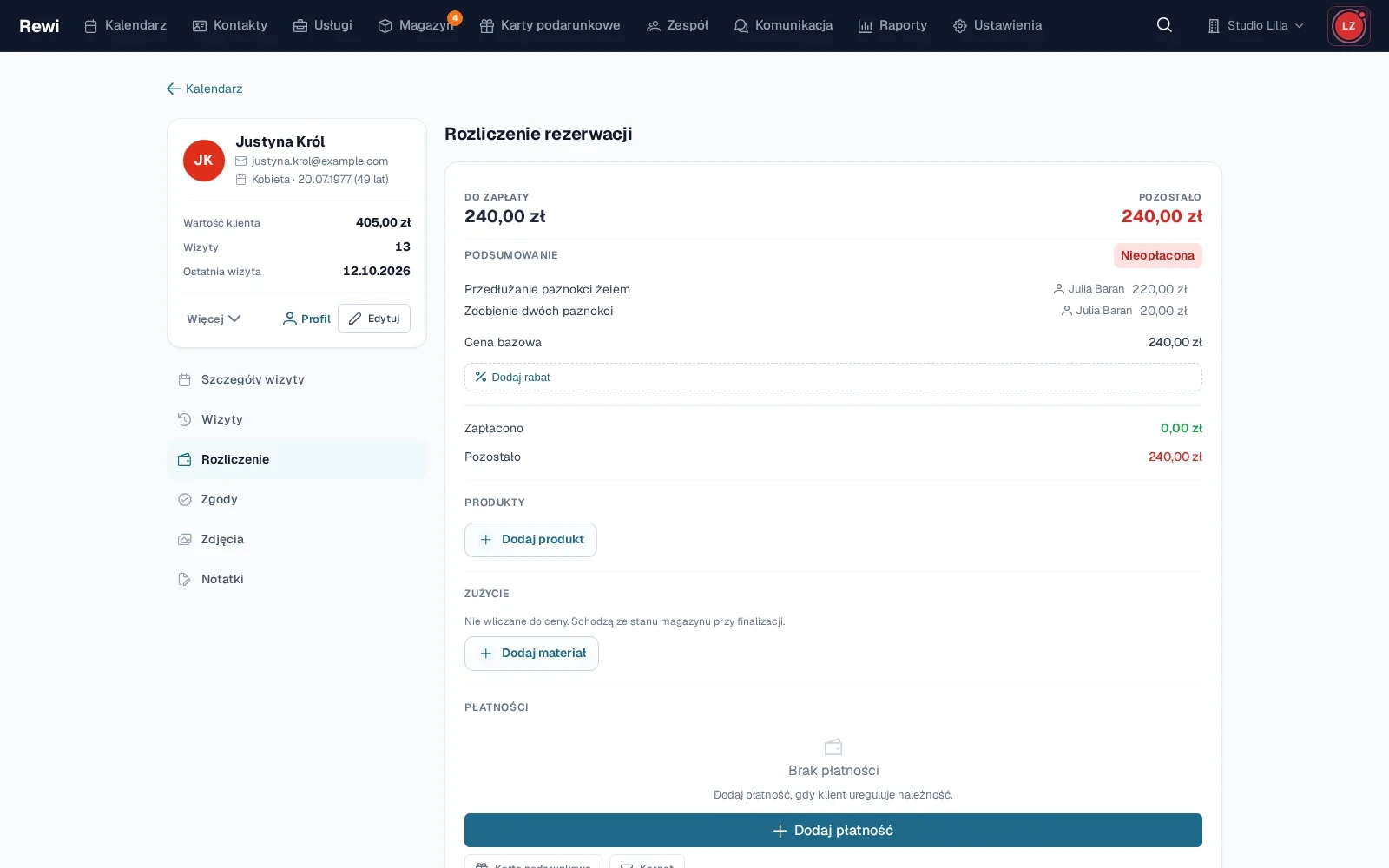Open the search icon in top bar

(x=1164, y=25)
